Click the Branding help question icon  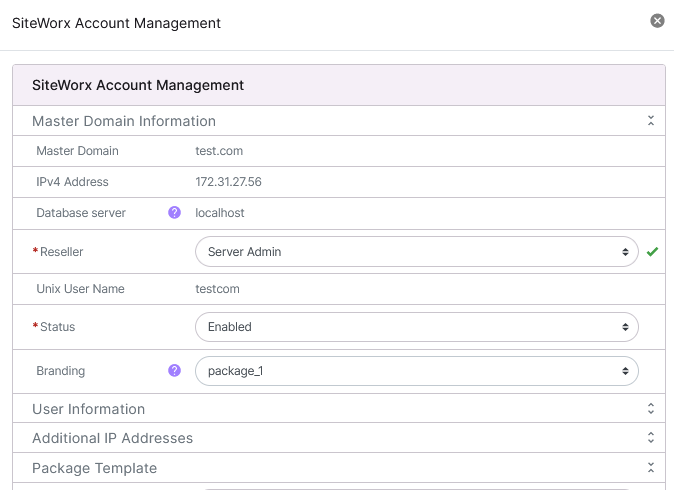[x=174, y=371]
